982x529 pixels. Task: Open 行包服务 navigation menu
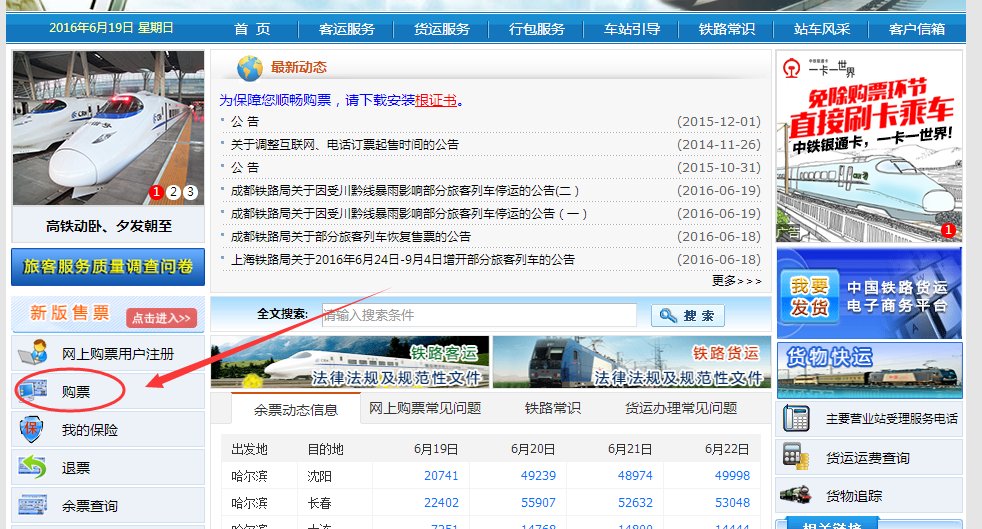[537, 29]
